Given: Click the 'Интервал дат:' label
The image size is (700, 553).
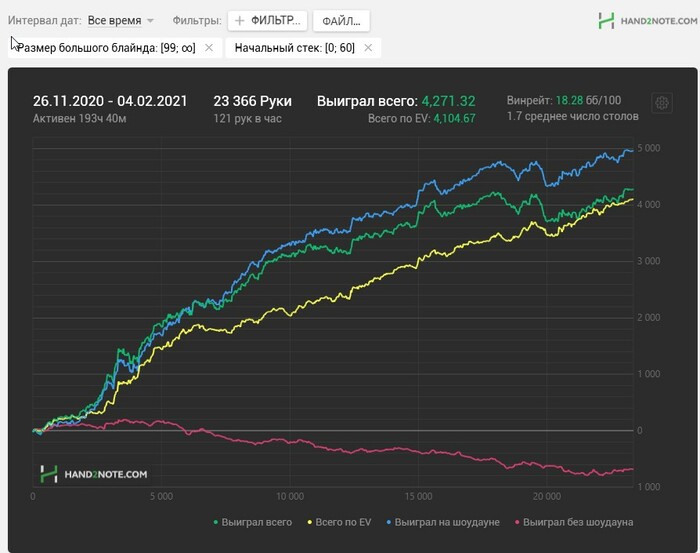Looking at the screenshot, I should (45, 21).
